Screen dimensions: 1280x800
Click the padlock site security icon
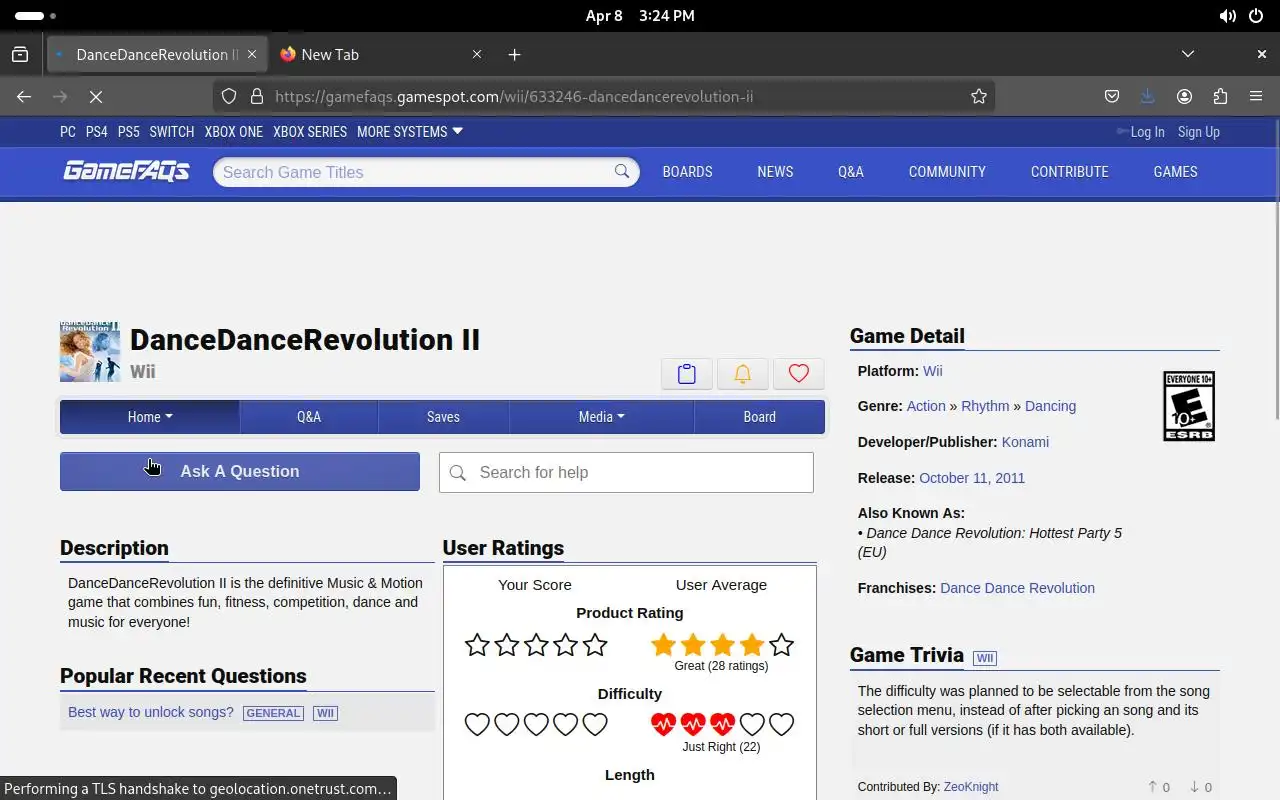pos(257,96)
